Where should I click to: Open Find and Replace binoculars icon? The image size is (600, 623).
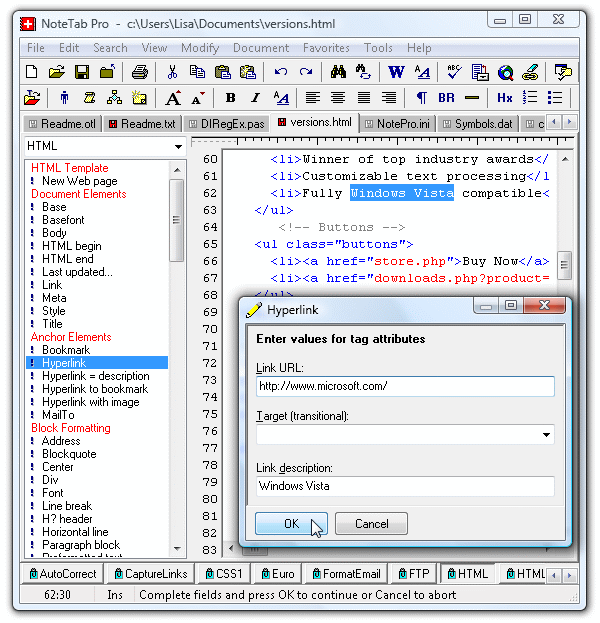coord(364,72)
